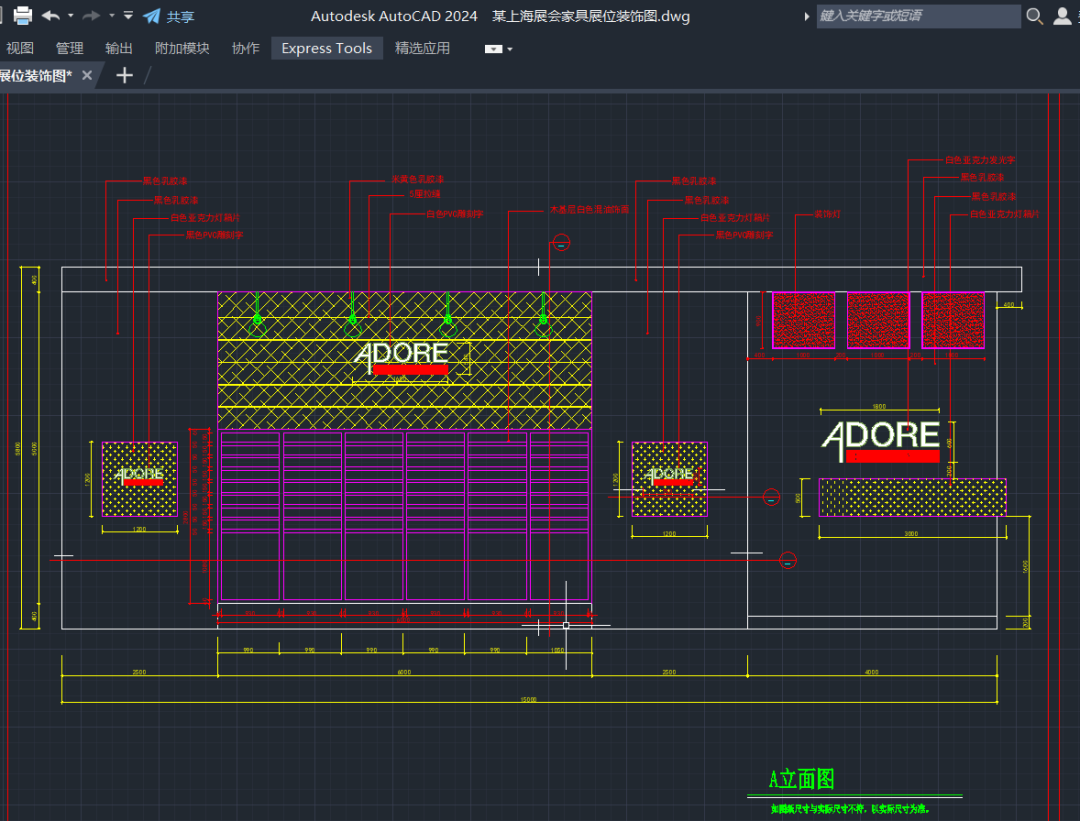This screenshot has width=1080, height=821.
Task: Open the Undo history dropdown arrow
Action: [70, 15]
